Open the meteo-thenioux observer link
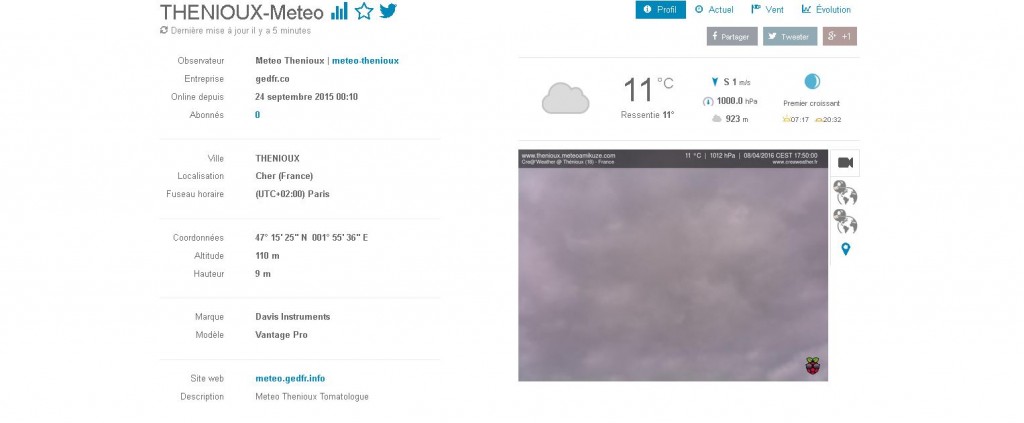 pyautogui.click(x=365, y=61)
